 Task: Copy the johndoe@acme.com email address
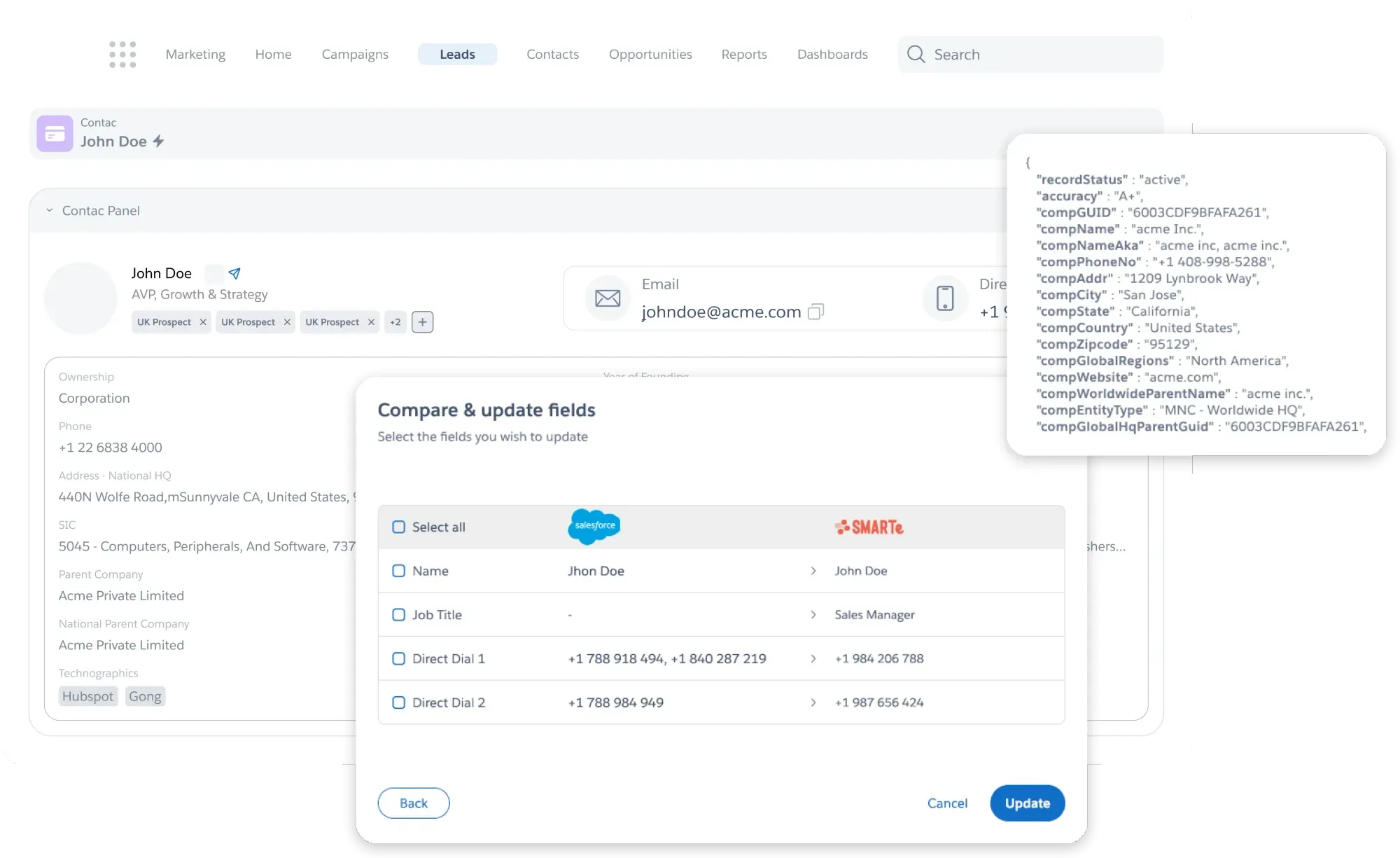(816, 311)
